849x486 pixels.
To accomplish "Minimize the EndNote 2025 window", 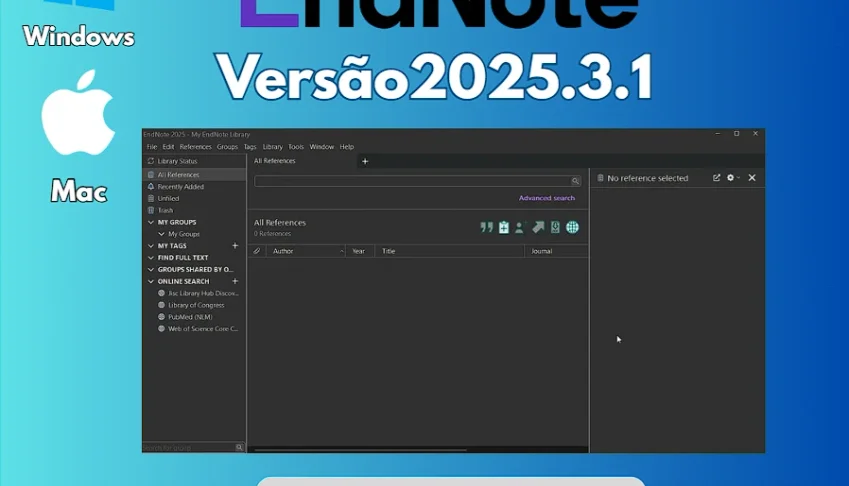I will (x=717, y=134).
